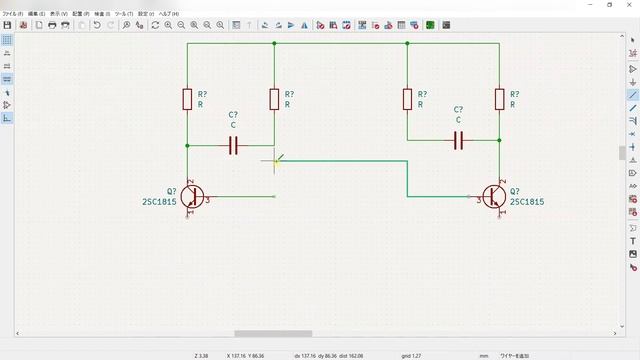Select the Add Hierarchical Sheet tool
This screenshot has width=640, height=360.
click(633, 199)
